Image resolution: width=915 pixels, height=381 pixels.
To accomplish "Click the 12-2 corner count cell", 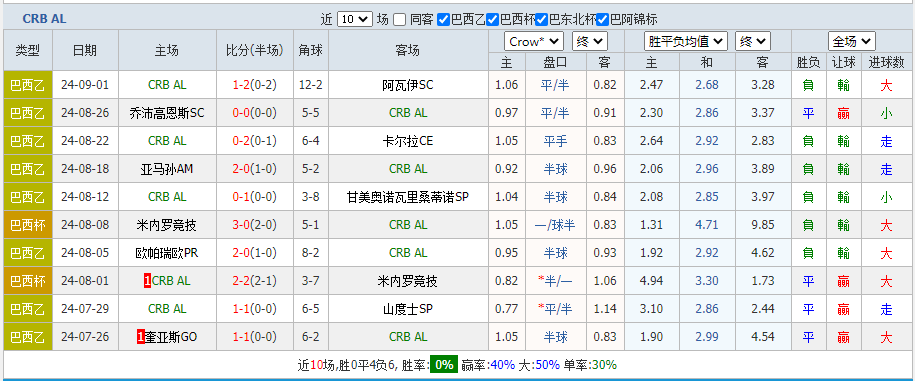I will pos(310,85).
